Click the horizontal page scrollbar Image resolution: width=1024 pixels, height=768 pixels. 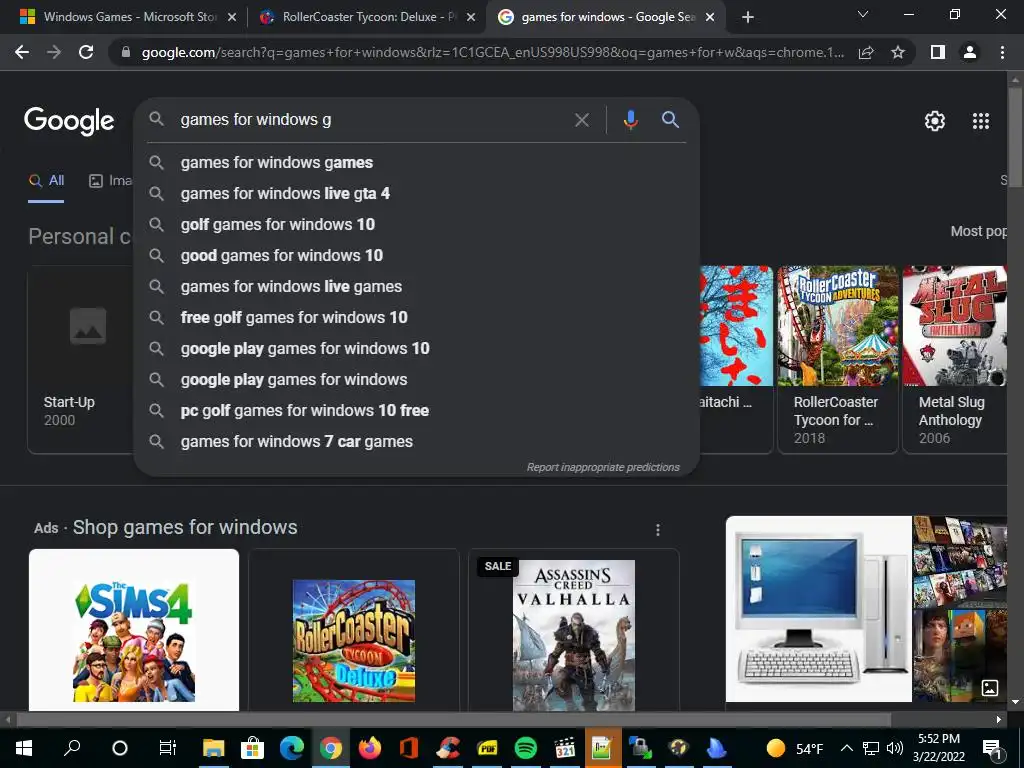453,719
